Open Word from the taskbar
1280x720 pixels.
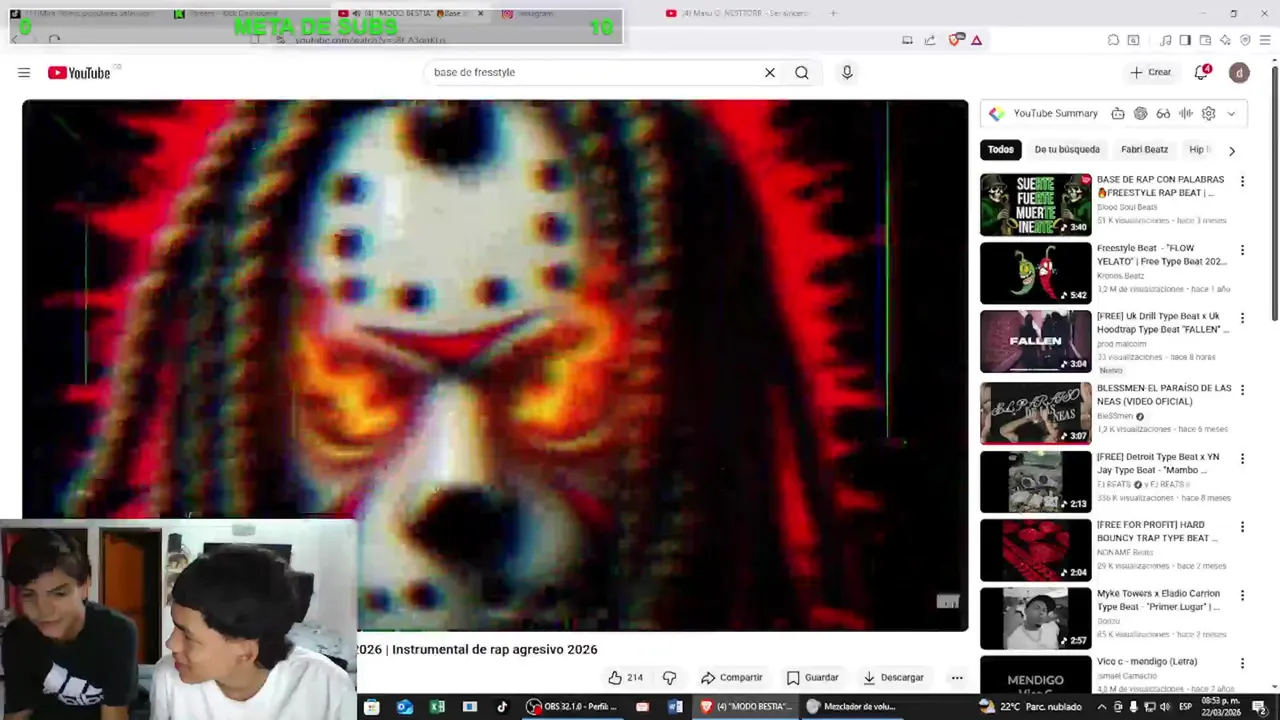point(675,706)
